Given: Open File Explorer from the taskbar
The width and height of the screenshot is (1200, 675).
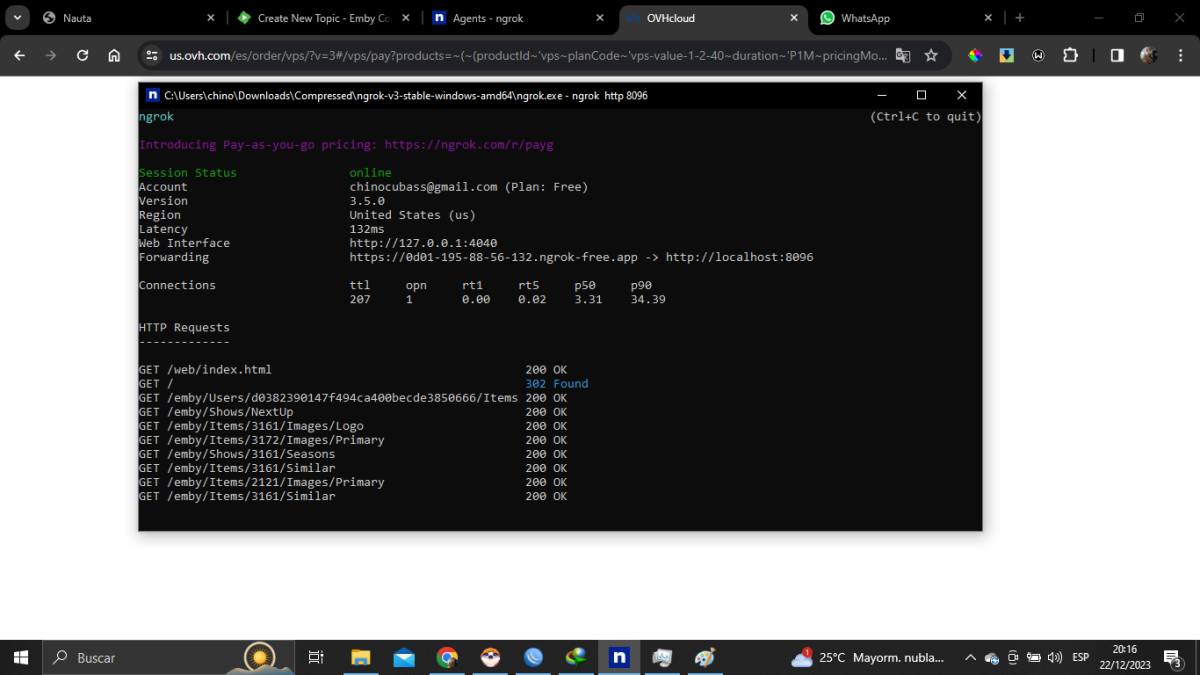Looking at the screenshot, I should (361, 657).
